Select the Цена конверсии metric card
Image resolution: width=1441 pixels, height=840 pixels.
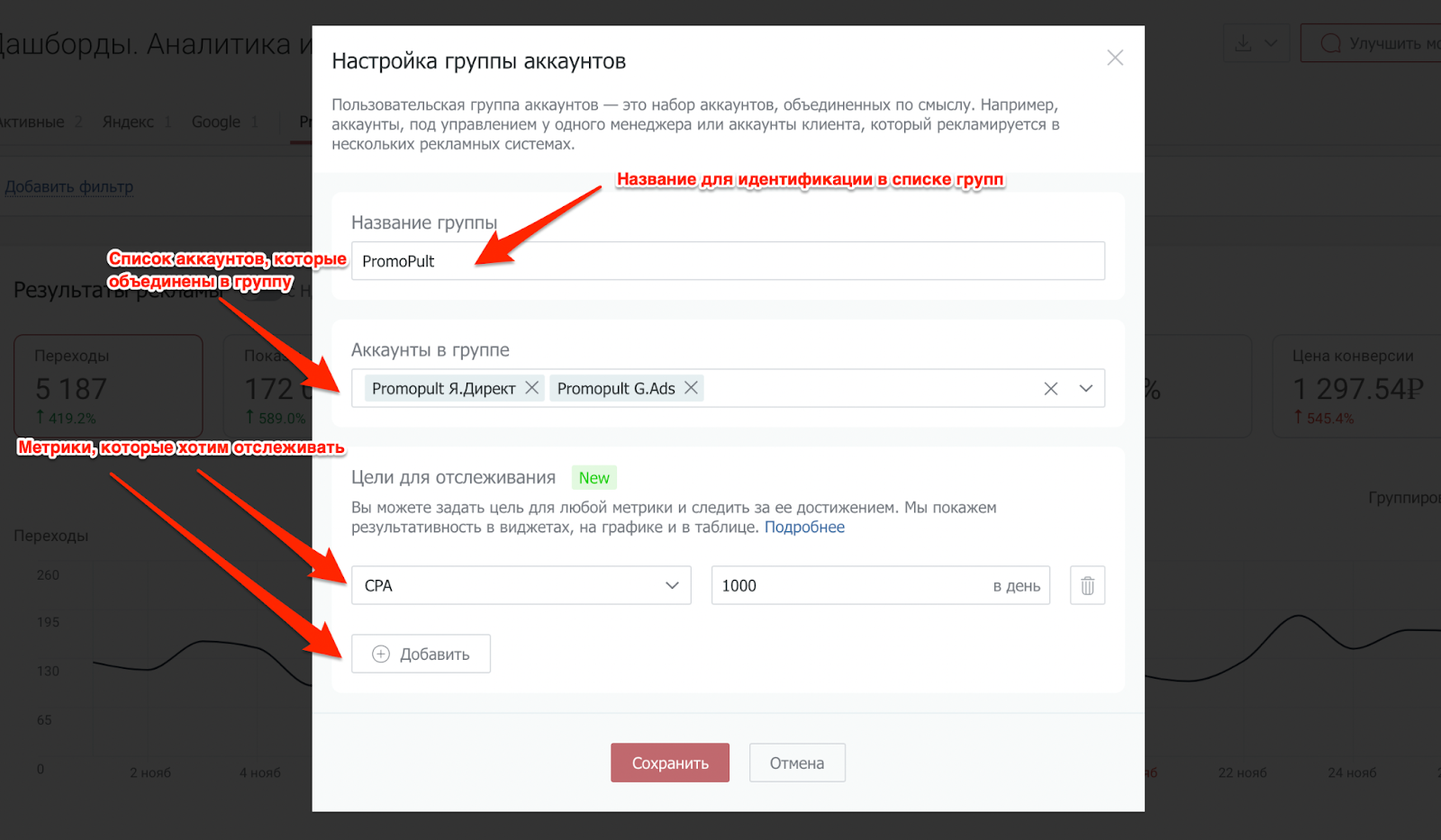point(1356,386)
